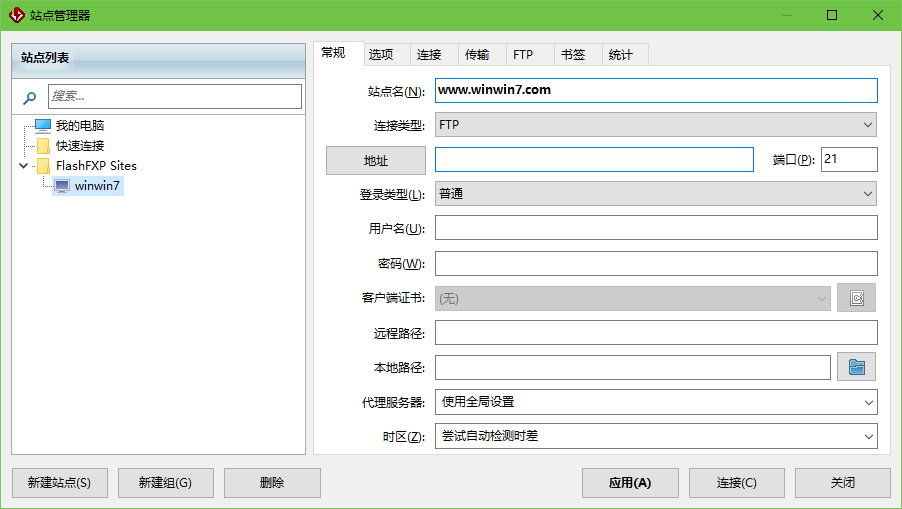Click the My Computer monitor icon
This screenshot has width=902, height=509.
43,125
